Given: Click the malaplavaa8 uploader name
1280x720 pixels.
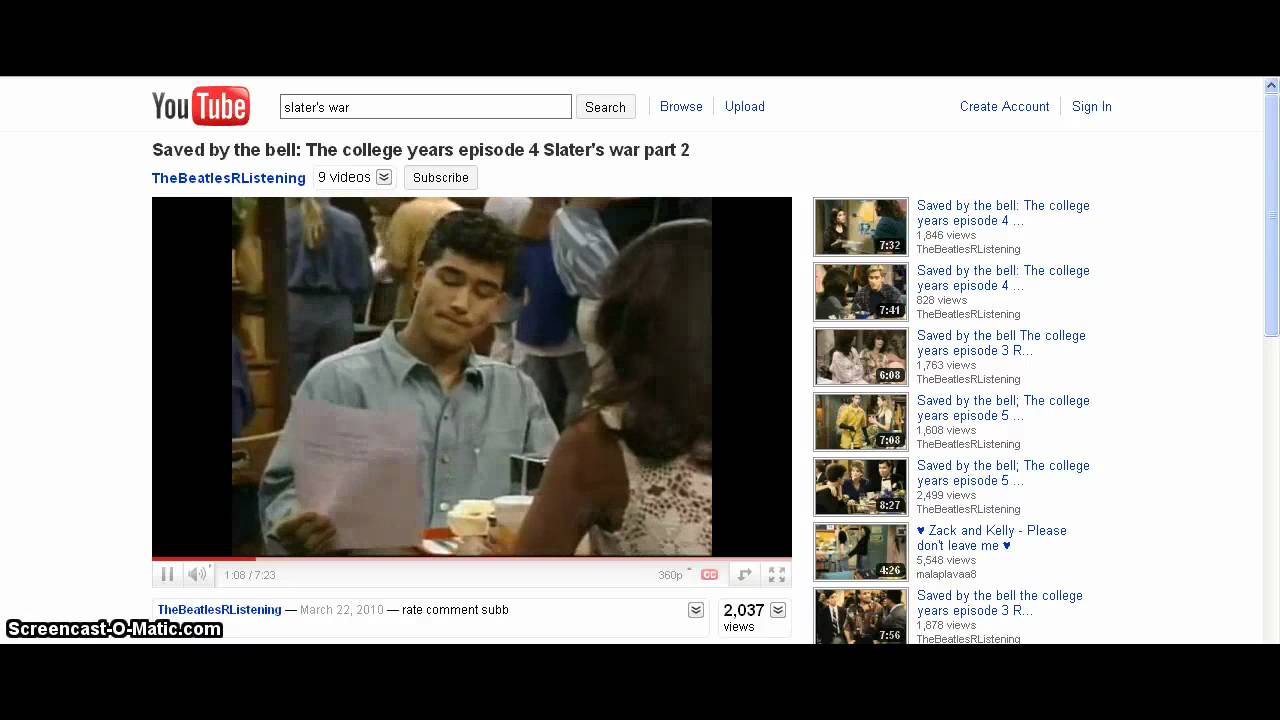Looking at the screenshot, I should [x=946, y=574].
